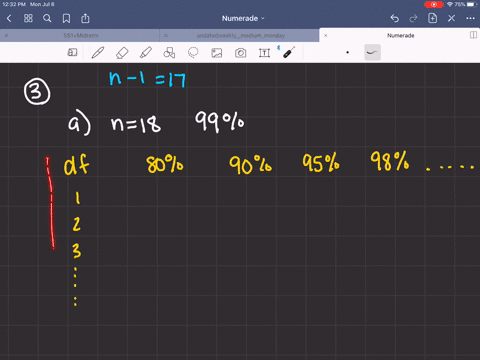Bookmark the current page
Viewport: 480px width, 360px height.
66,18
